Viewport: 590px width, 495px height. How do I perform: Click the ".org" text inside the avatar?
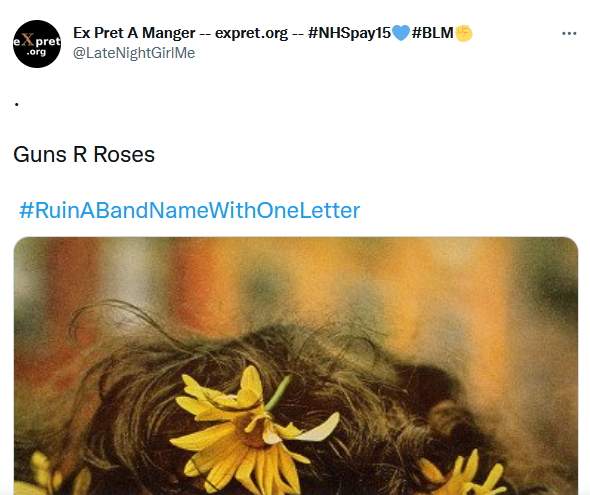pyautogui.click(x=36, y=52)
